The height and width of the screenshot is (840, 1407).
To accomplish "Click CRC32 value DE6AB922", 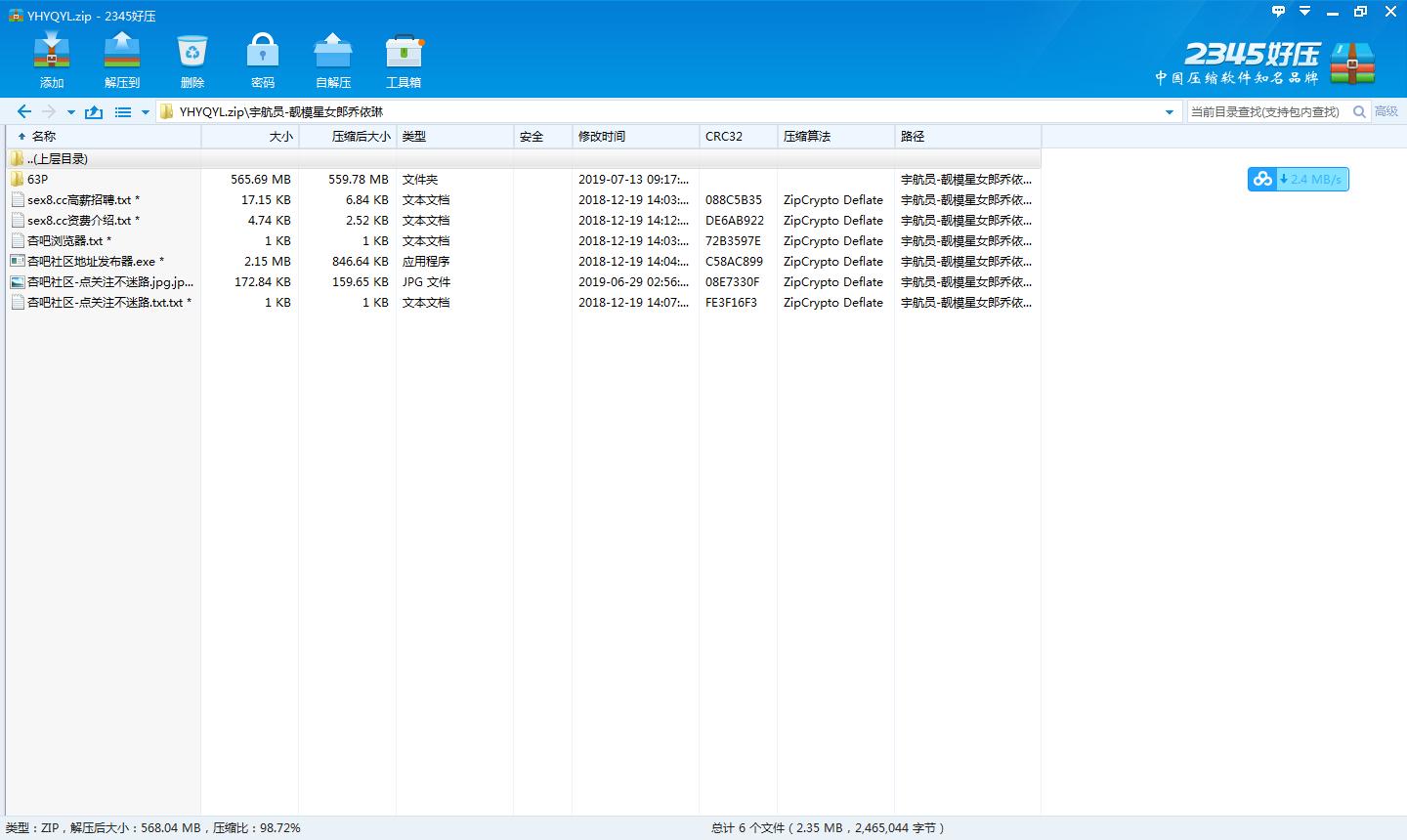I will click(735, 220).
